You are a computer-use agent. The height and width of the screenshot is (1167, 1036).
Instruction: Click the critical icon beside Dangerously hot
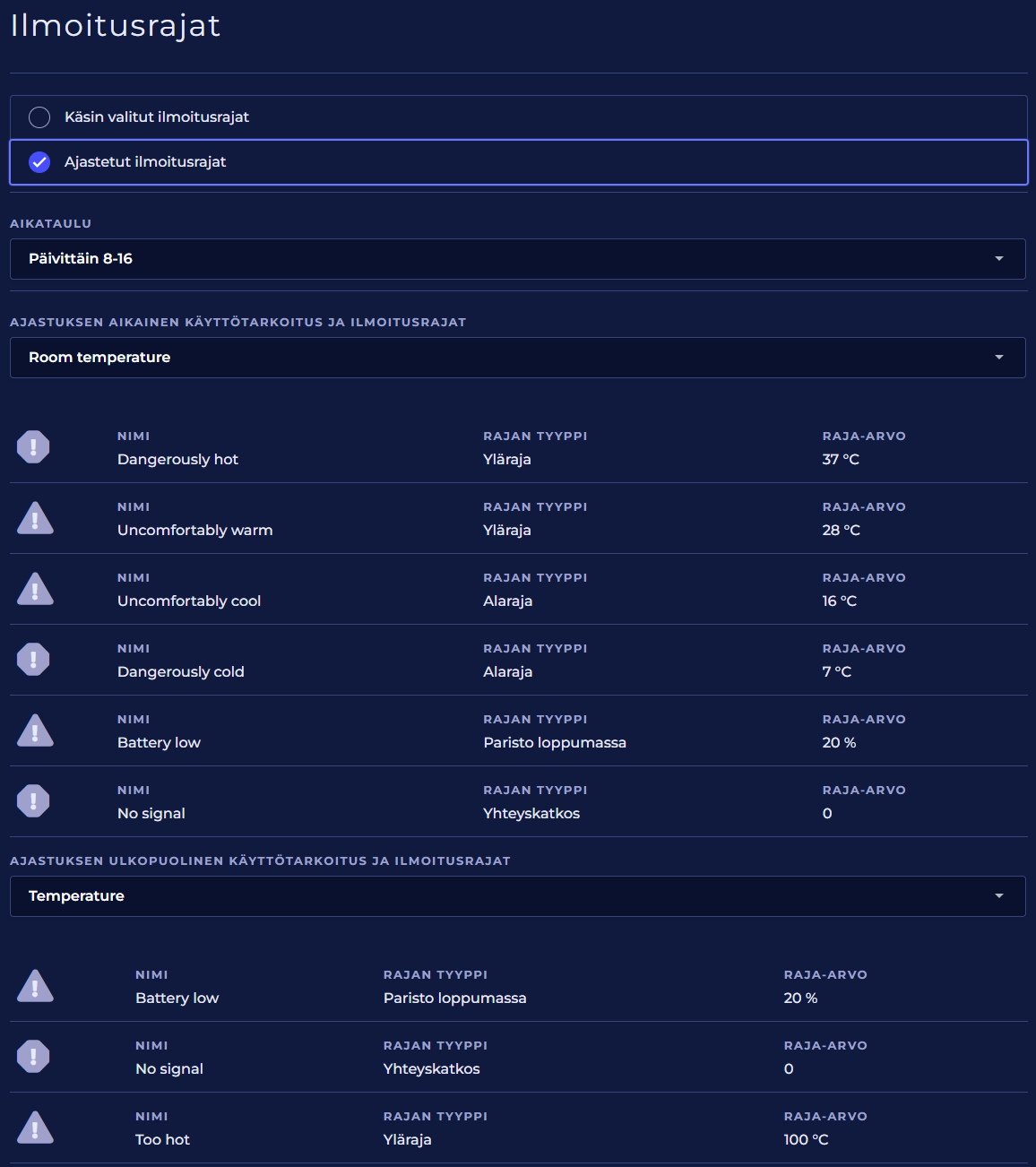pyautogui.click(x=33, y=446)
